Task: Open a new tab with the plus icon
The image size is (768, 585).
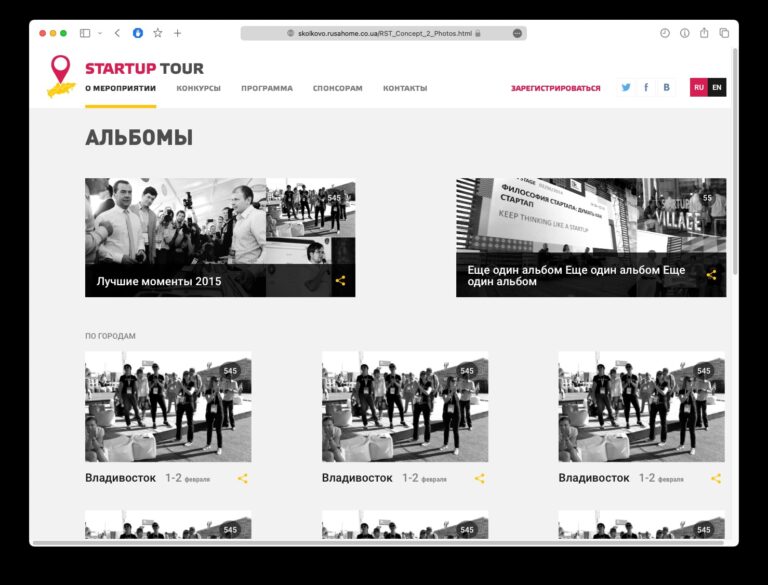Action: (x=178, y=33)
